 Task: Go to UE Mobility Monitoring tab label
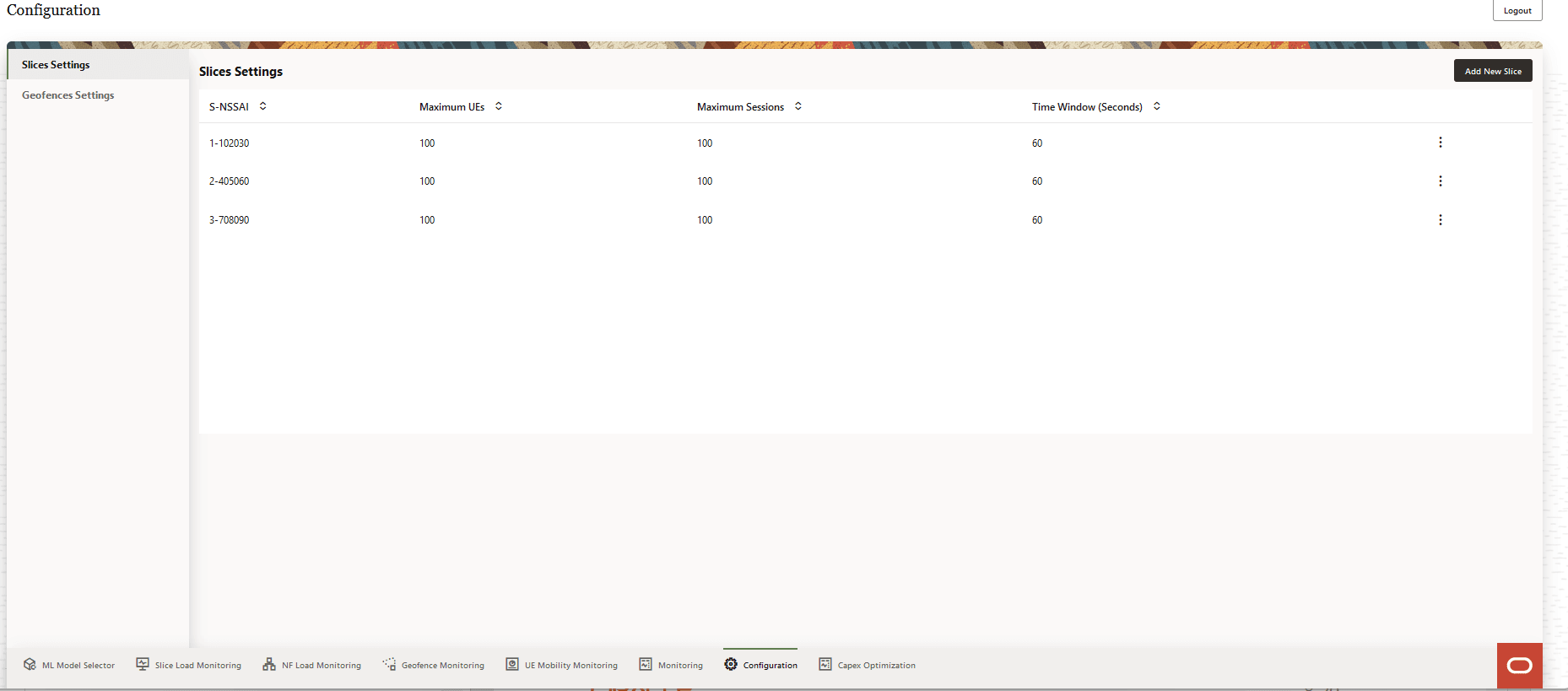coord(571,666)
